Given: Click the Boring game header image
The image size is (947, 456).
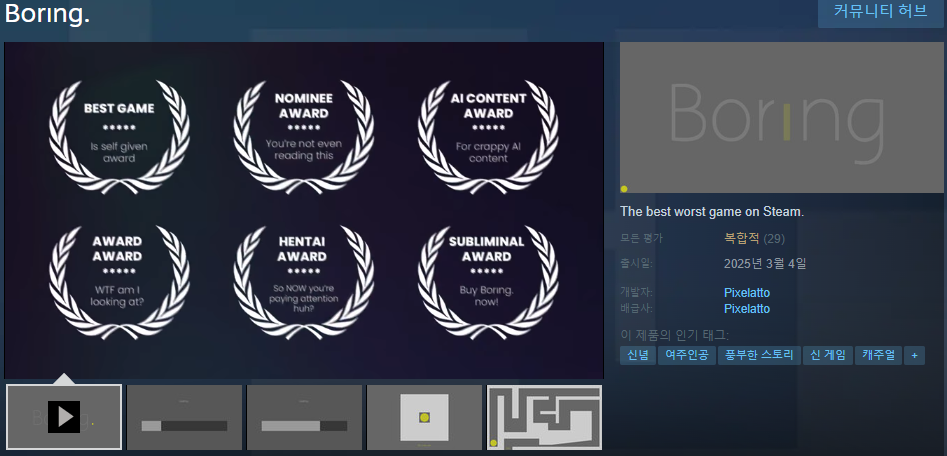Looking at the screenshot, I should point(782,118).
